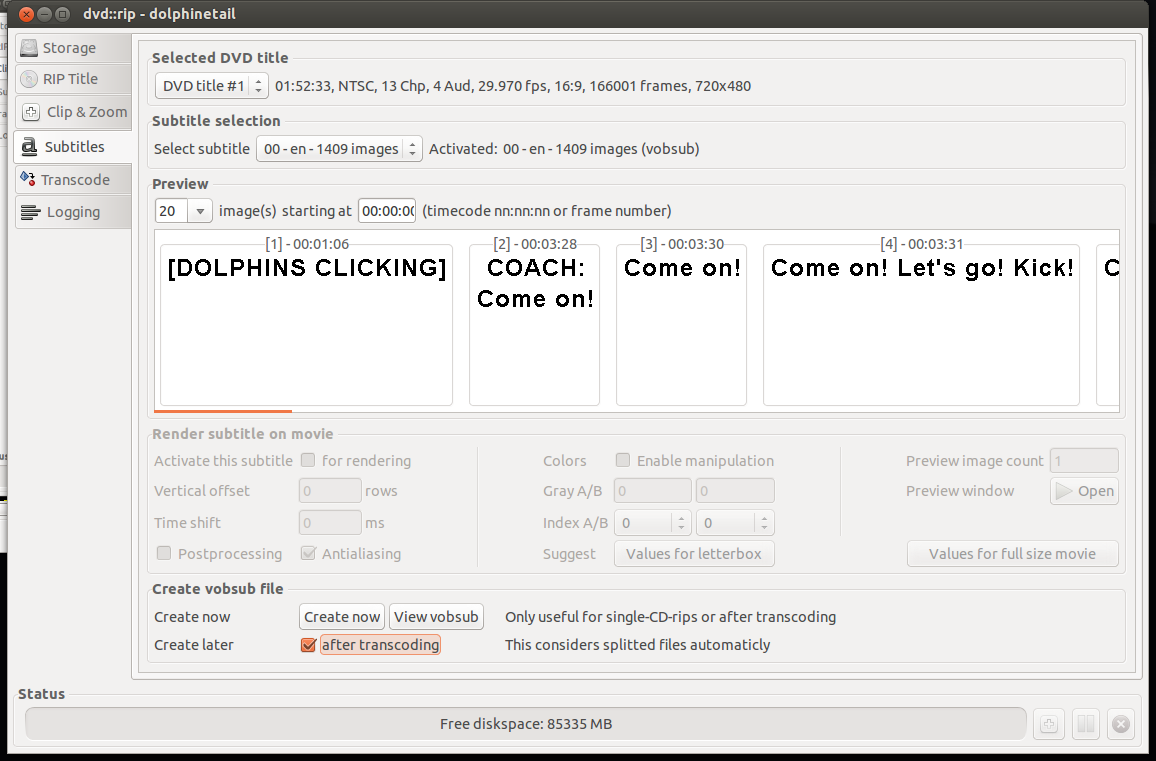Click the 'View vobsub' button
The image size is (1156, 761).
[x=436, y=617]
